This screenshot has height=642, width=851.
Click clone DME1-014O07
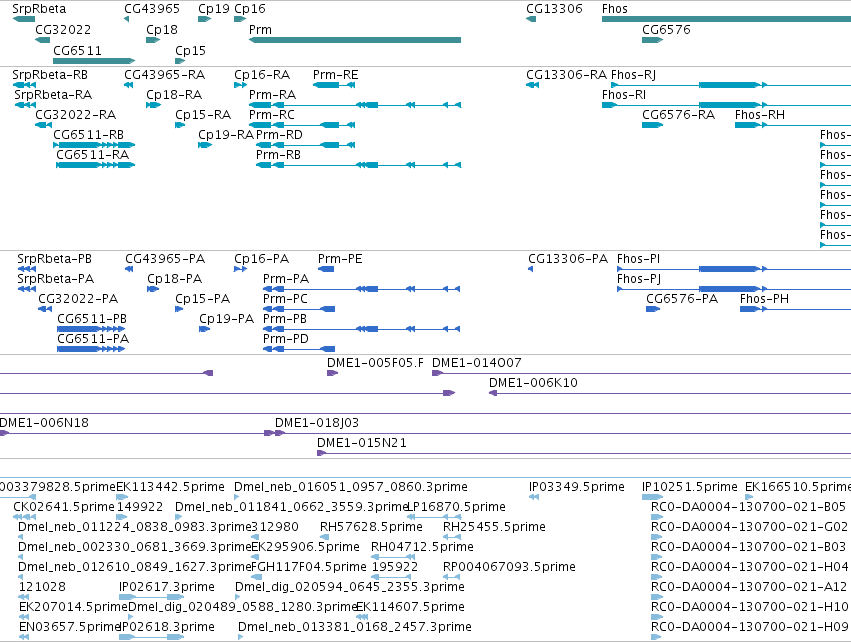[x=477, y=363]
